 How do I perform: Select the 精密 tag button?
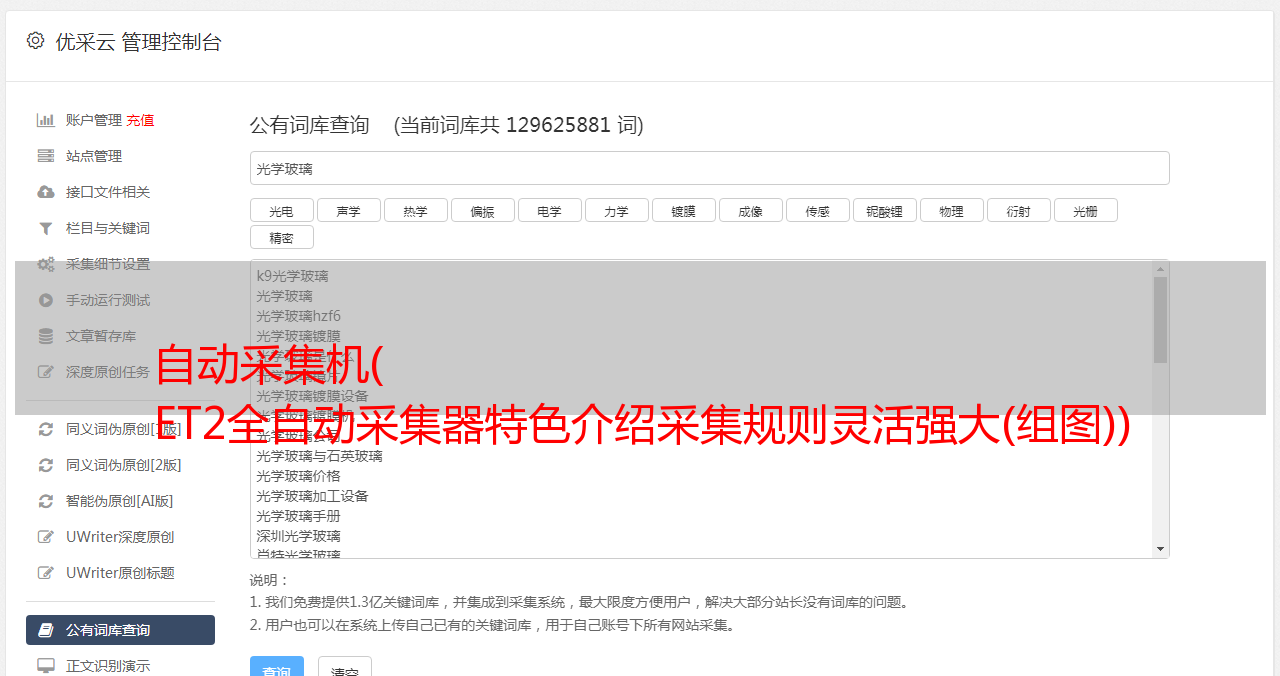pyautogui.click(x=282, y=238)
